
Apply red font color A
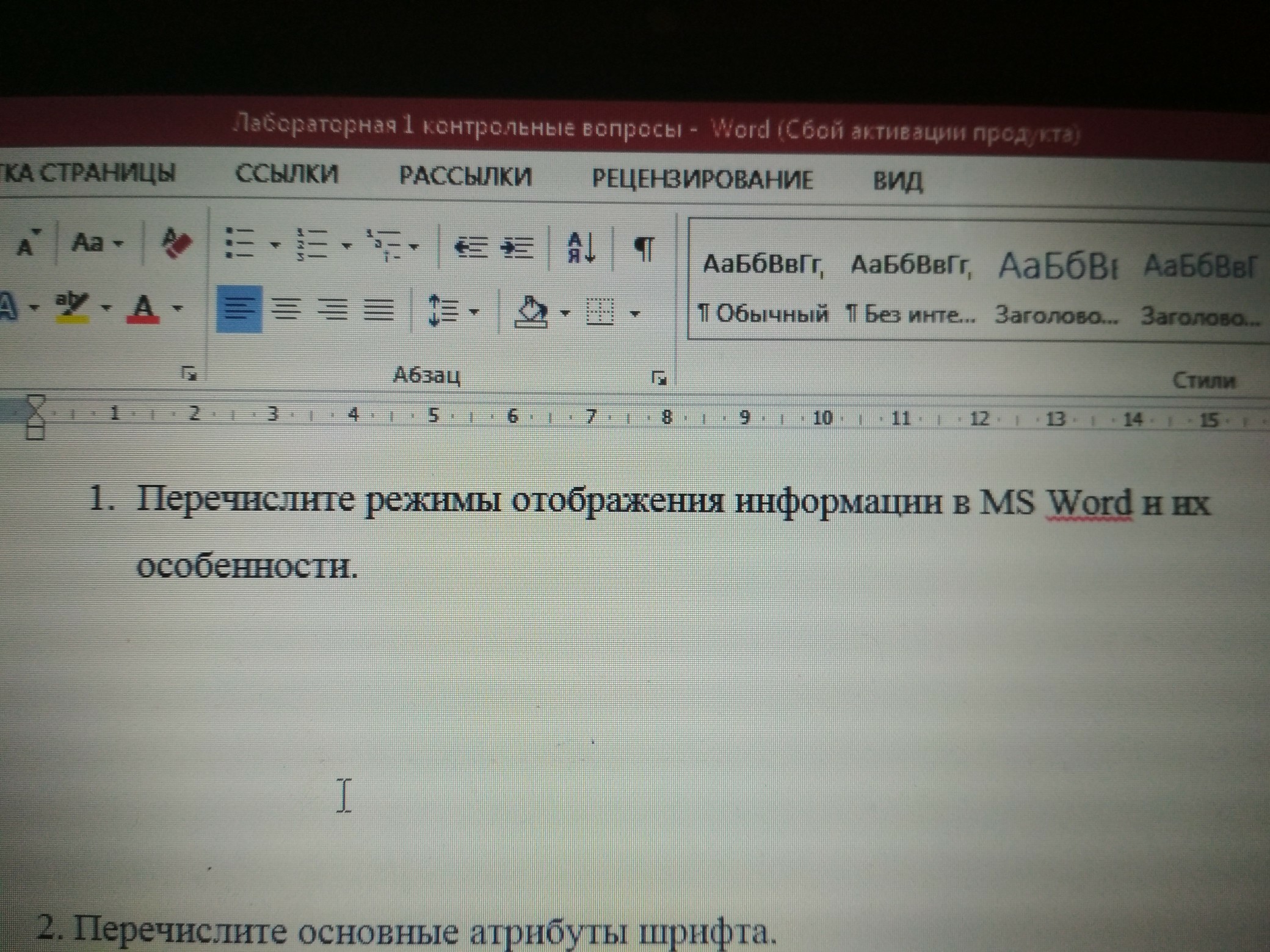(143, 308)
